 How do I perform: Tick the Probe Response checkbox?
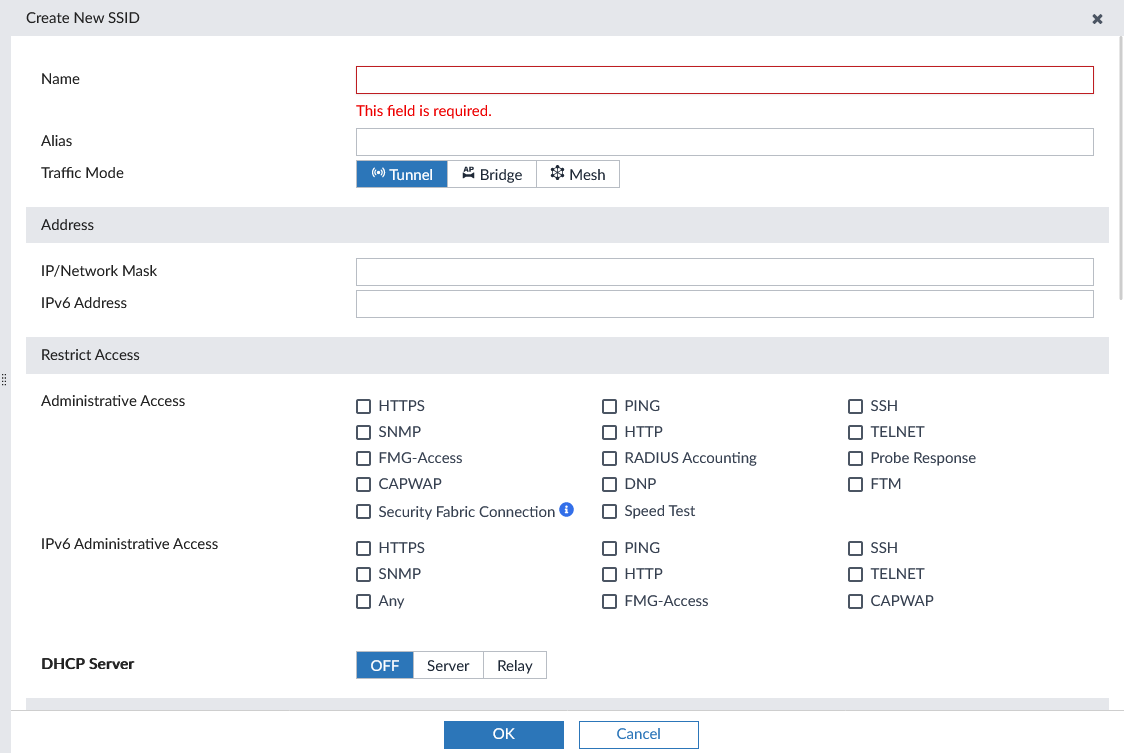pos(855,458)
